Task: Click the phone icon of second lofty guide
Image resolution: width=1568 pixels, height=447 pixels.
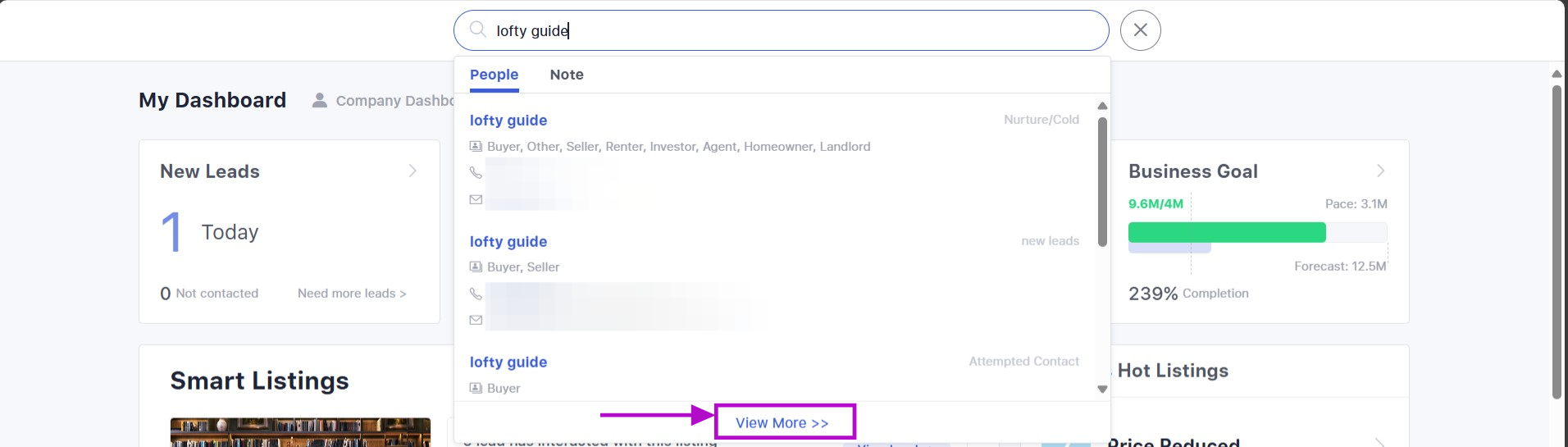Action: pyautogui.click(x=476, y=294)
